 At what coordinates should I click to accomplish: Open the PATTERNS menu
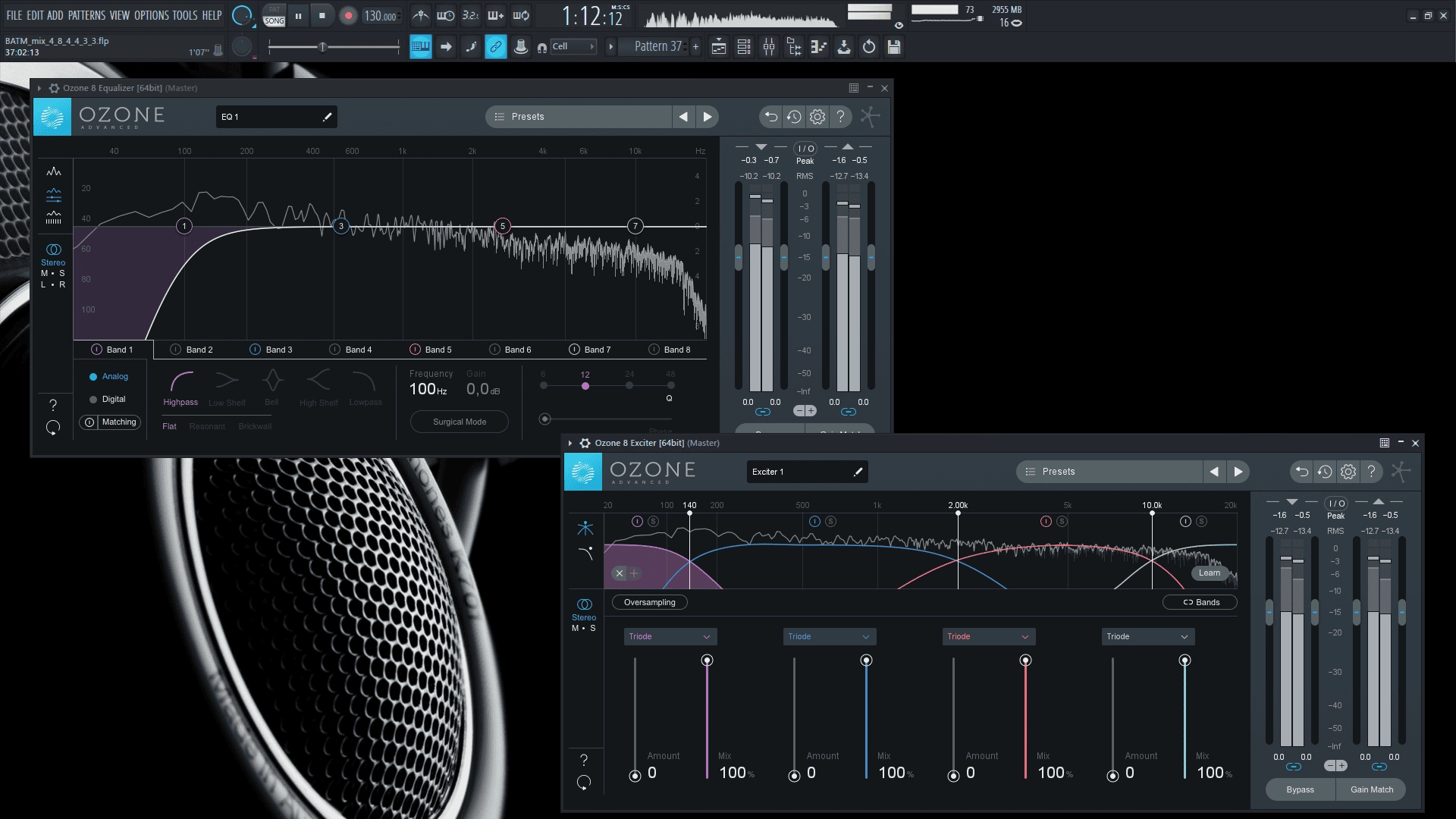click(x=86, y=15)
